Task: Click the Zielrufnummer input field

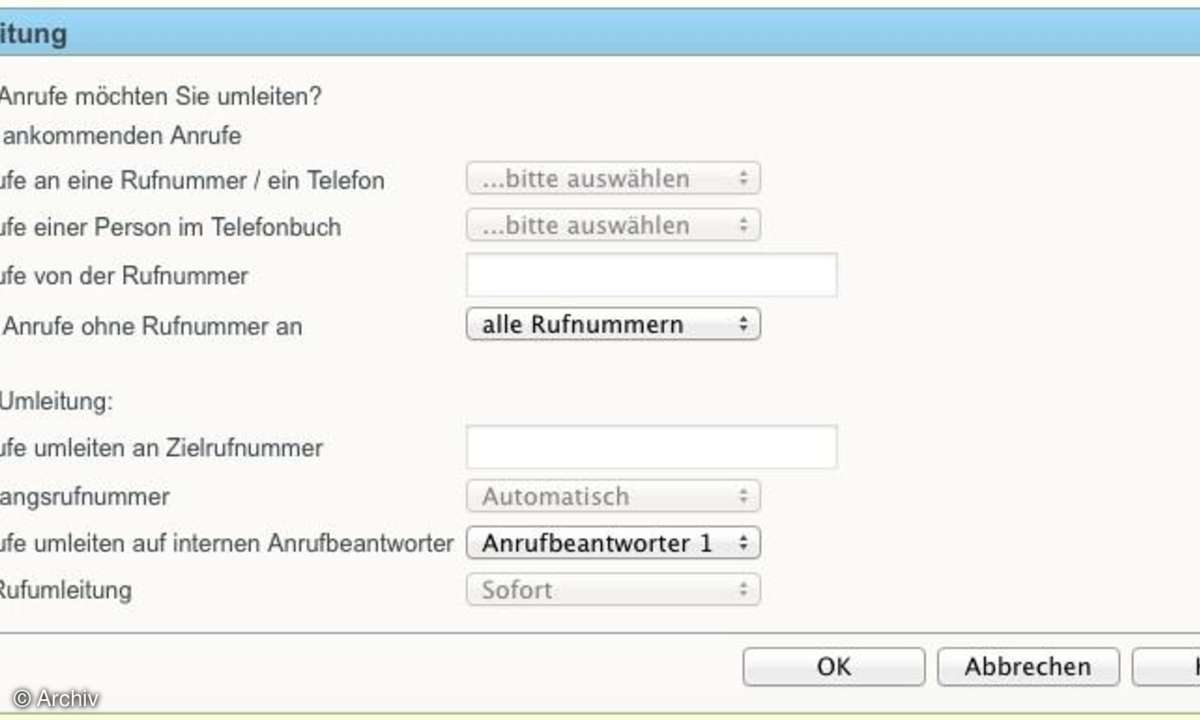Action: point(651,447)
